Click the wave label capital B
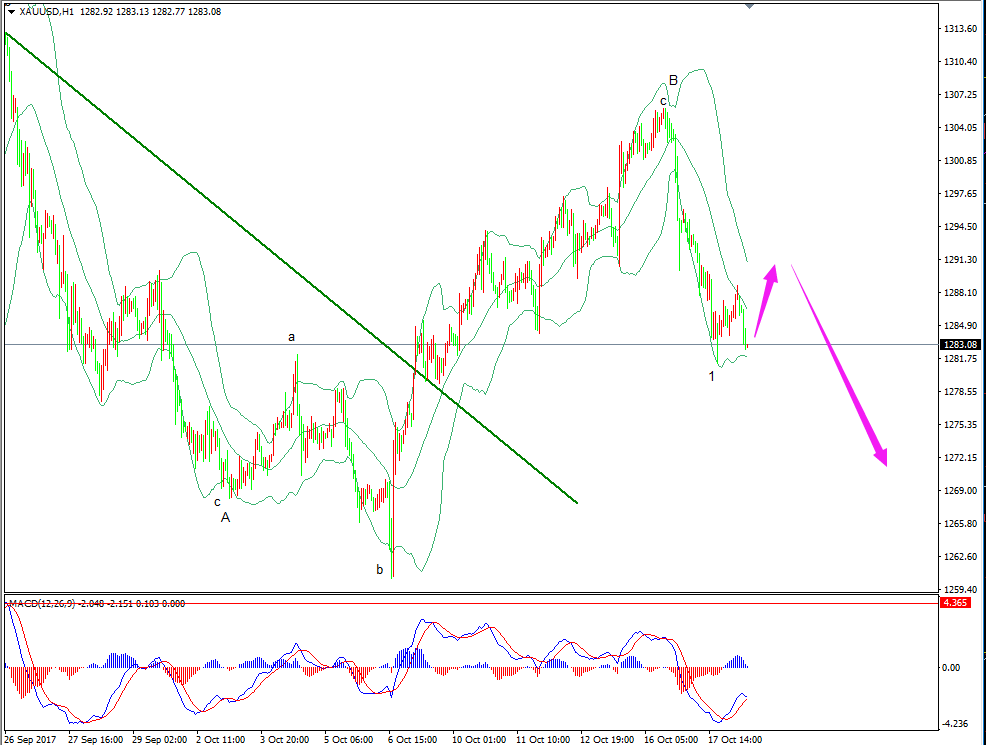The height and width of the screenshot is (745, 986). 673,80
